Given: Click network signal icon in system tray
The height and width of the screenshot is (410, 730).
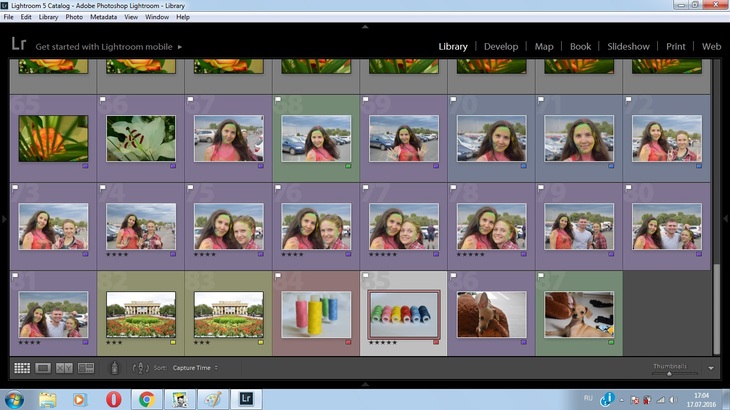Looking at the screenshot, I should [x=660, y=400].
